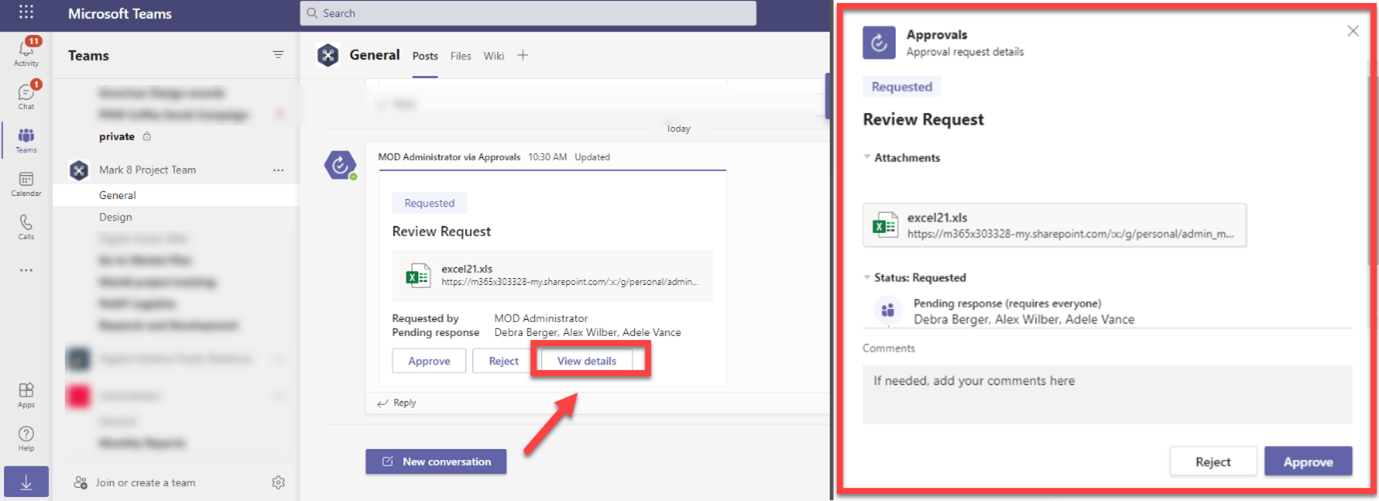Switch to the Files tab
Viewport: 1379px width, 501px height.
460,56
